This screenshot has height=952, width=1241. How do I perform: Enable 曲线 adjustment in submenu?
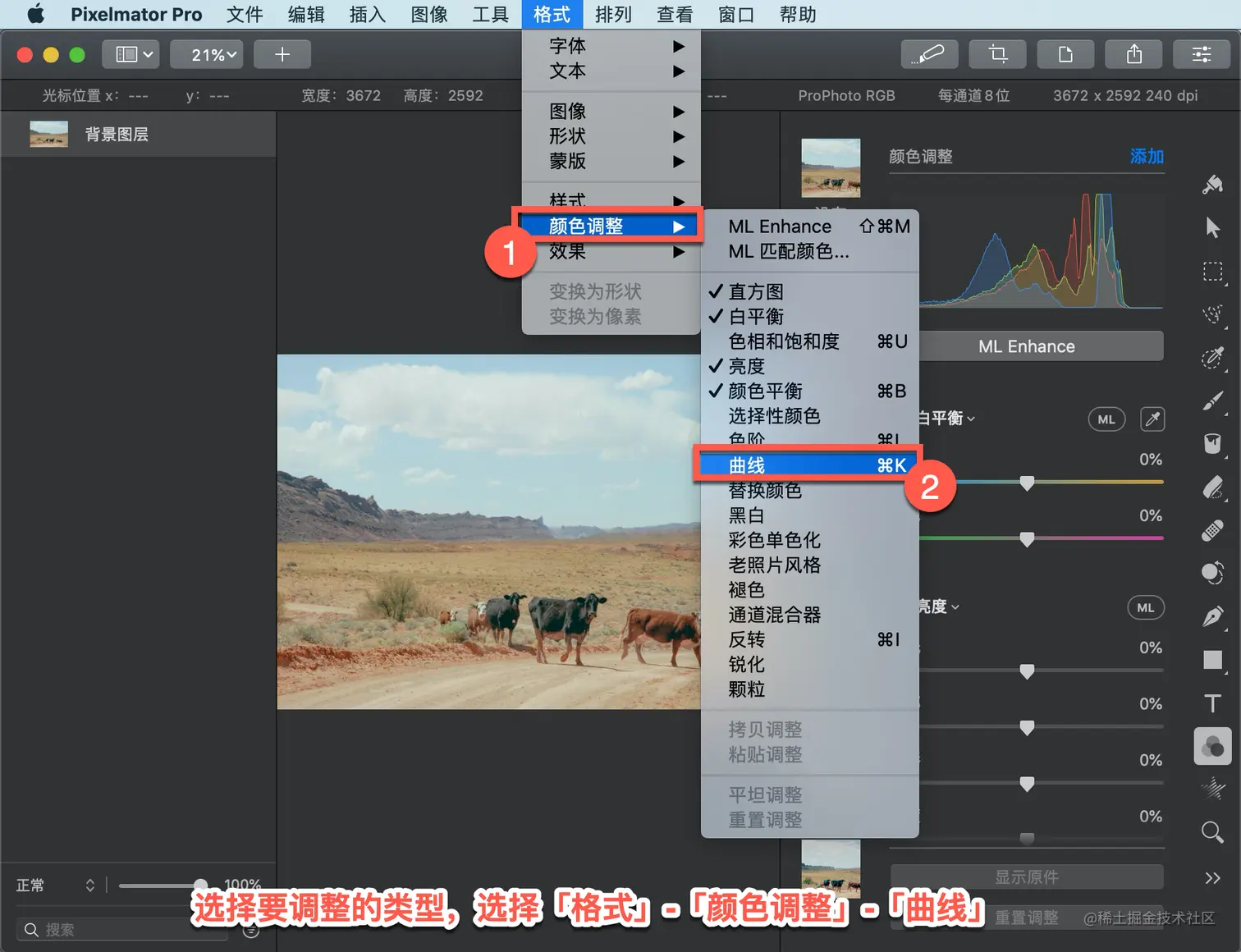pyautogui.click(x=809, y=465)
